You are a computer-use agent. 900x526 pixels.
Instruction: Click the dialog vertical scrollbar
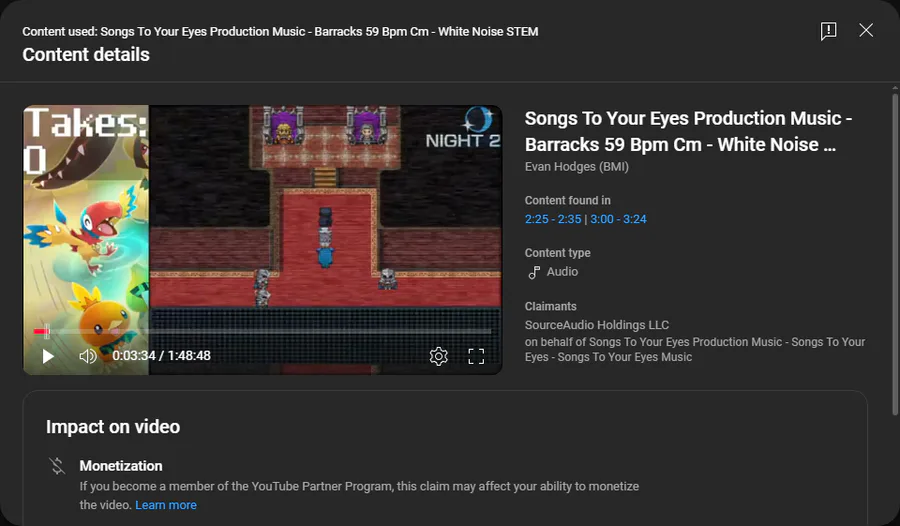[x=895, y=253]
